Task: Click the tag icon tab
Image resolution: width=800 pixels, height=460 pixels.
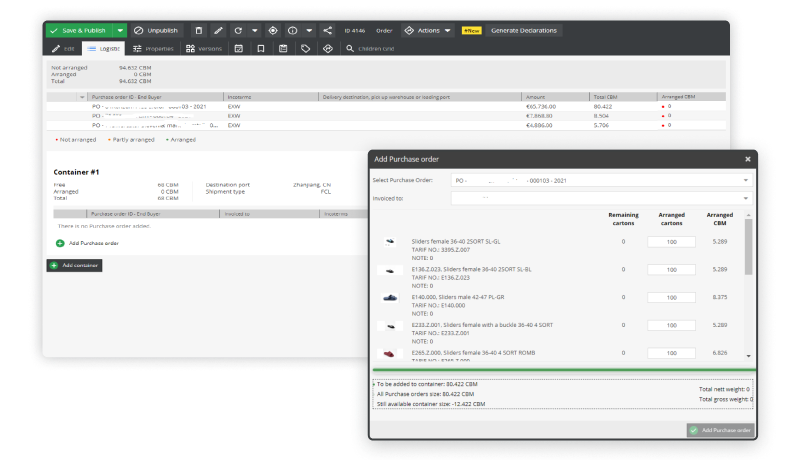Action: [305, 48]
